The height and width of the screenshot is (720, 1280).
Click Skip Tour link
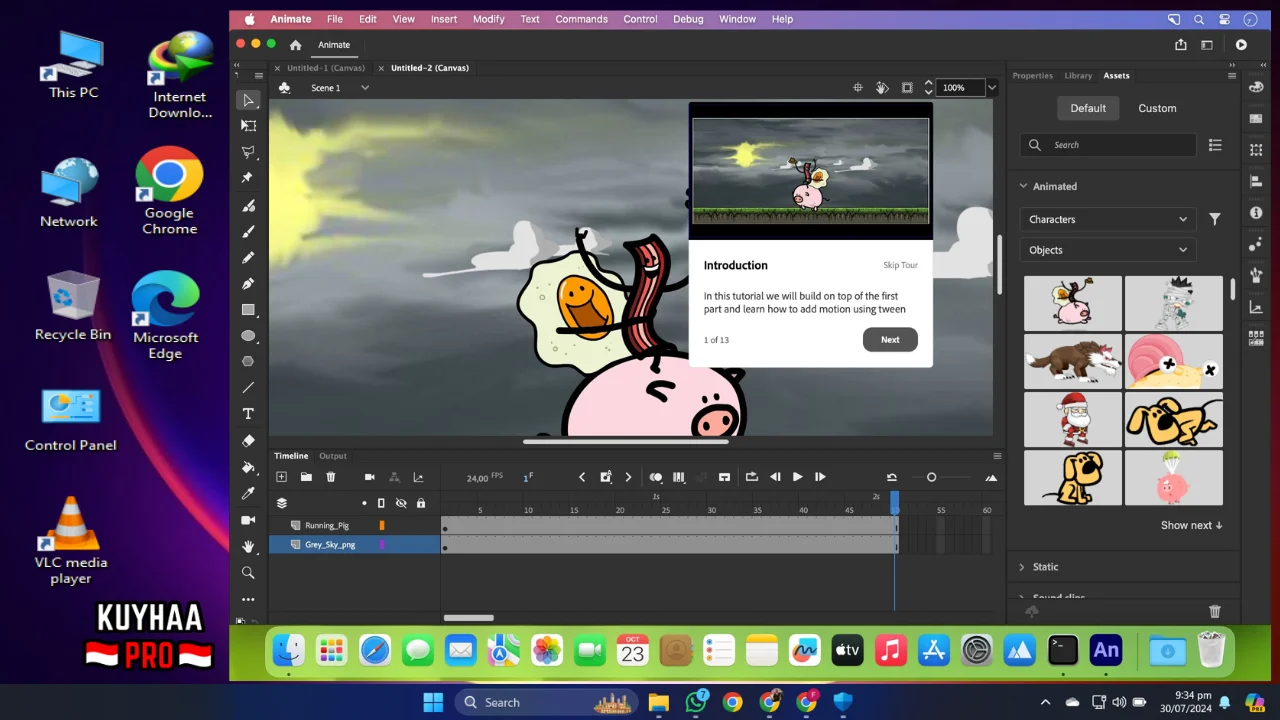(900, 265)
